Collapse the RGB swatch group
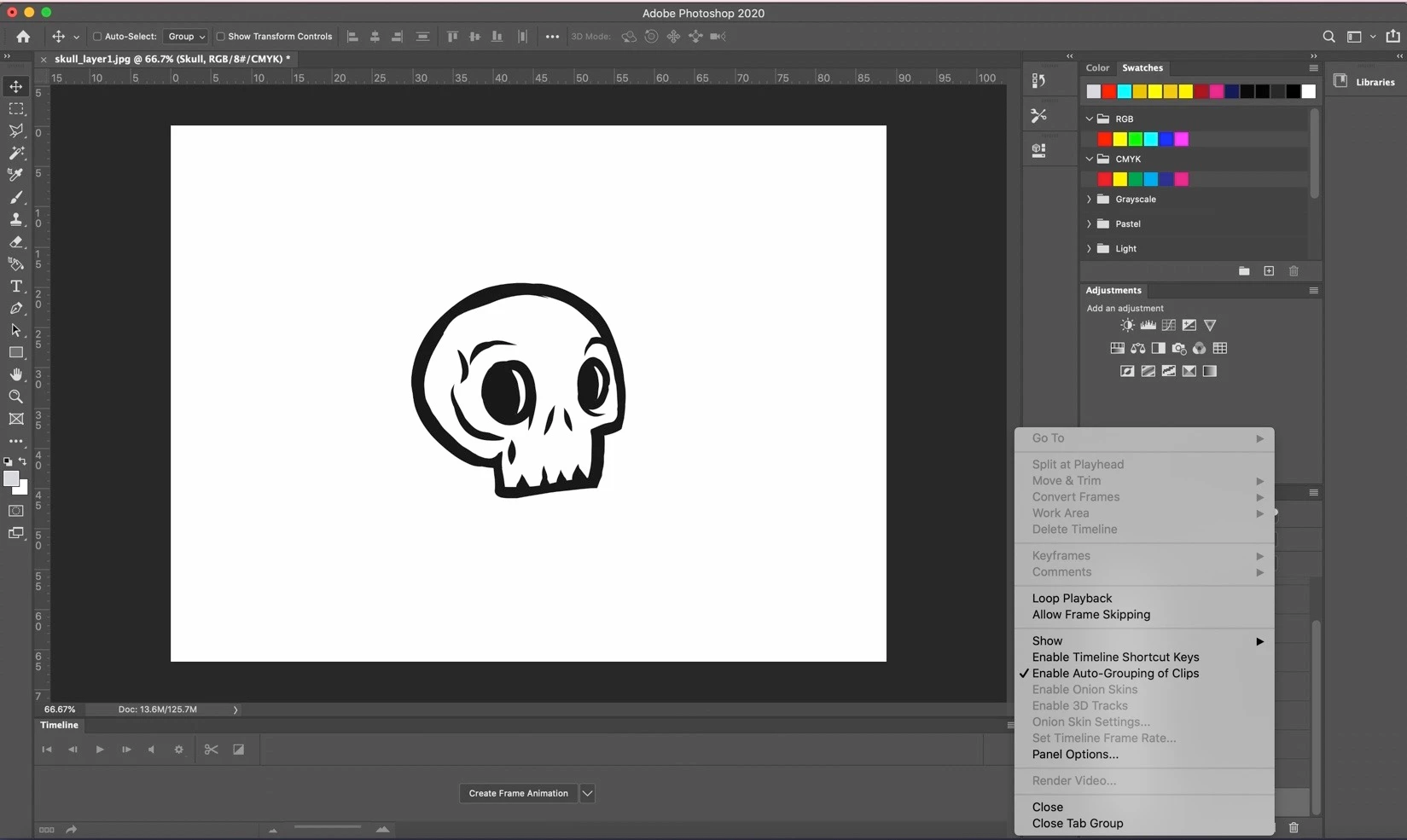The image size is (1407, 840). point(1089,119)
